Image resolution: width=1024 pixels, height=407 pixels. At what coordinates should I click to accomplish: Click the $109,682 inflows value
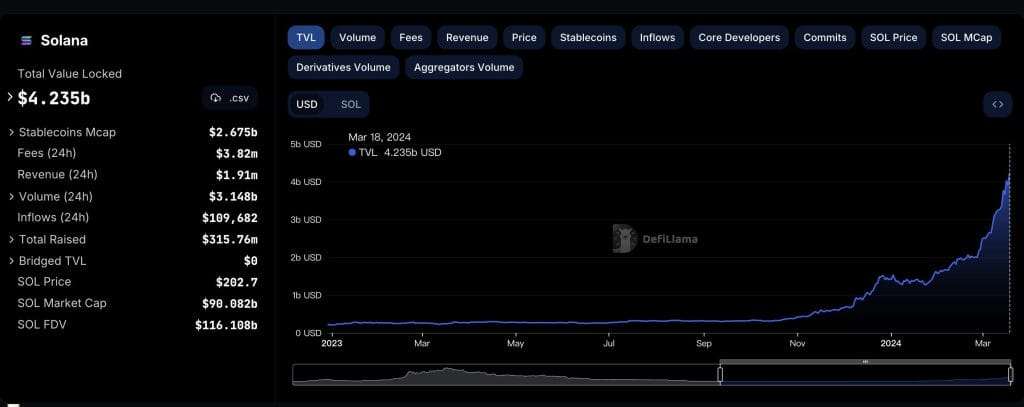[230, 218]
